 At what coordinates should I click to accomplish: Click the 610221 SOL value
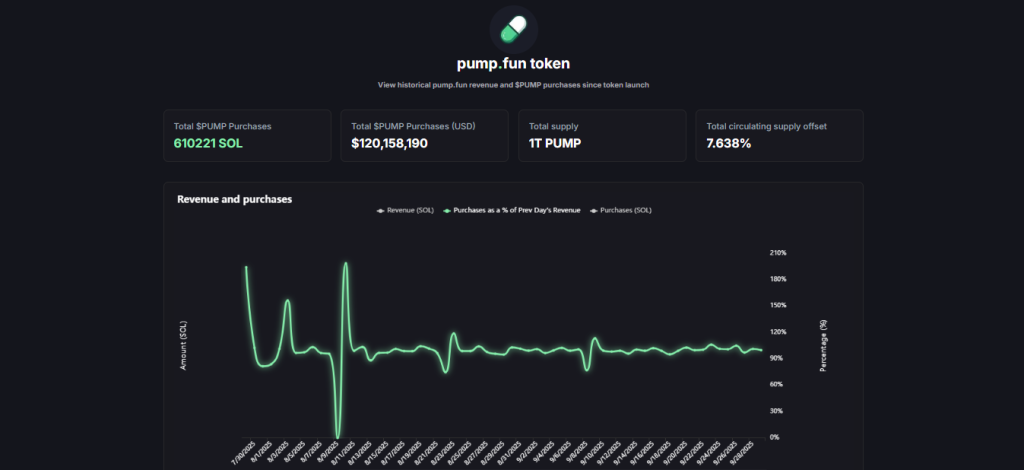click(208, 144)
